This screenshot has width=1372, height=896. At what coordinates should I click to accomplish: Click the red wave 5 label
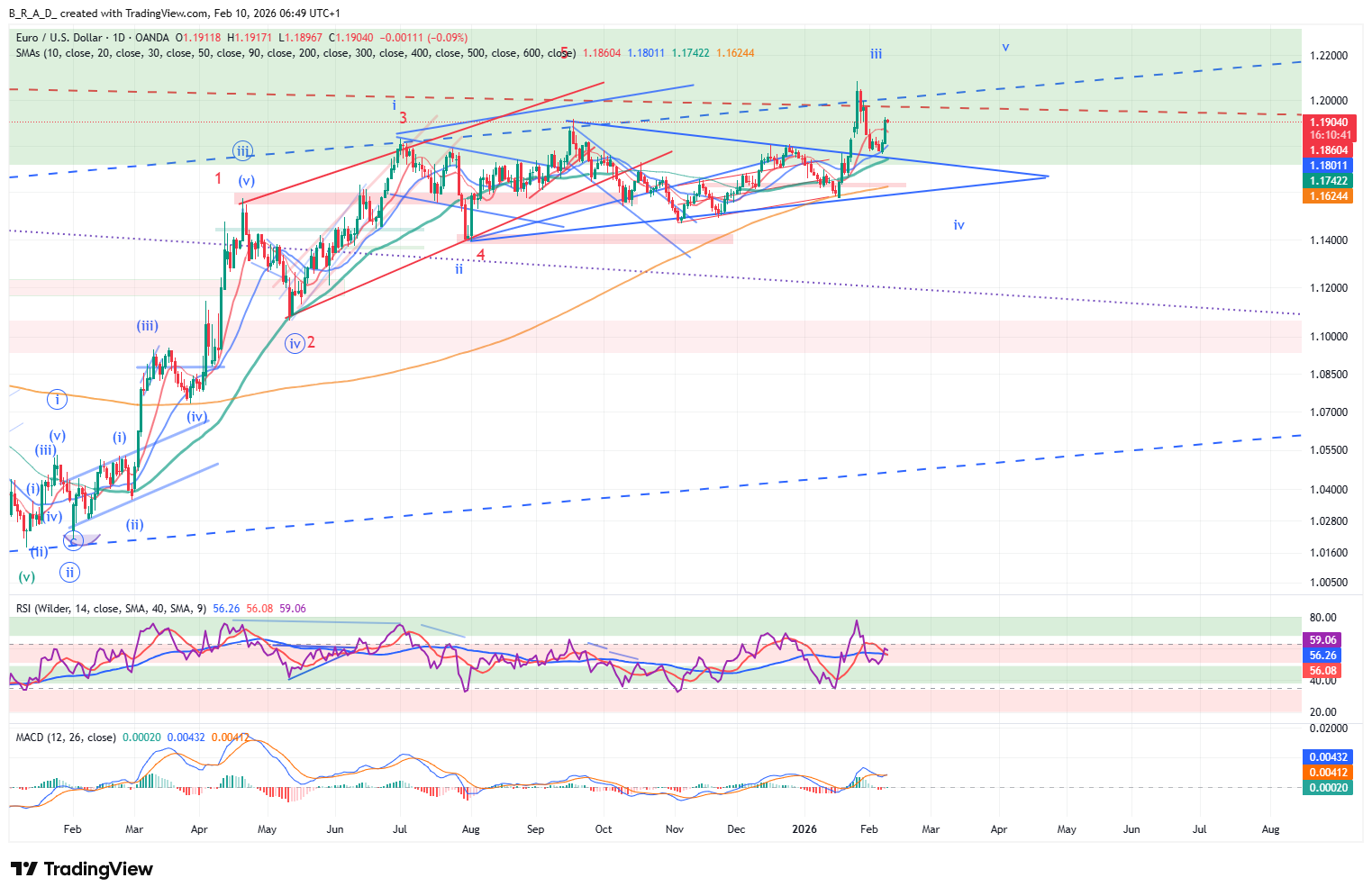(565, 52)
